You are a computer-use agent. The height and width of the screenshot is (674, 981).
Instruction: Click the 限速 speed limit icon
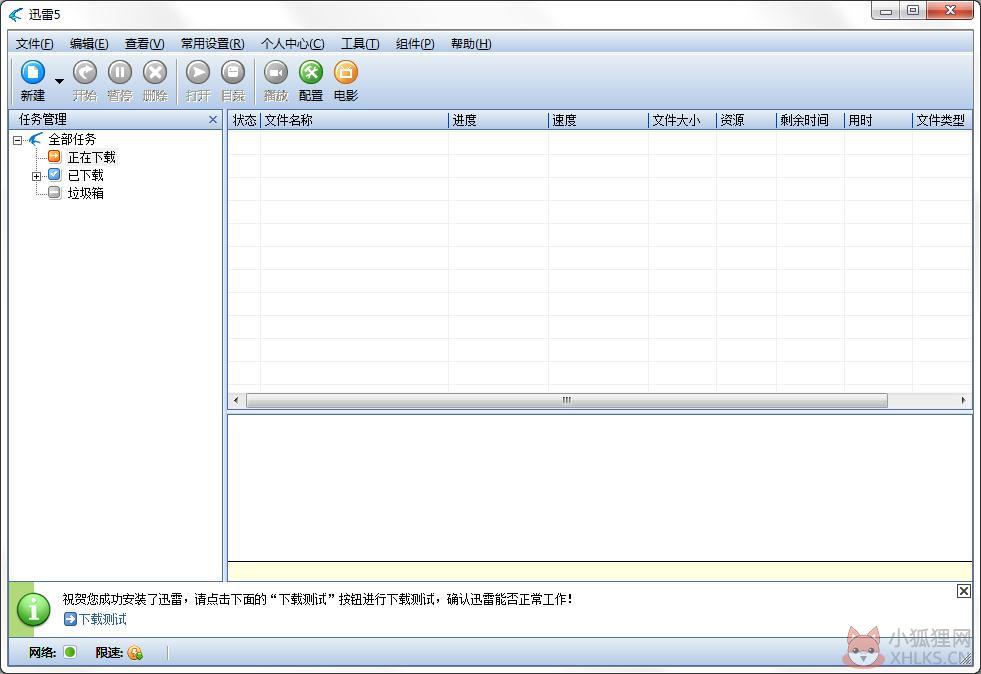pyautogui.click(x=135, y=653)
